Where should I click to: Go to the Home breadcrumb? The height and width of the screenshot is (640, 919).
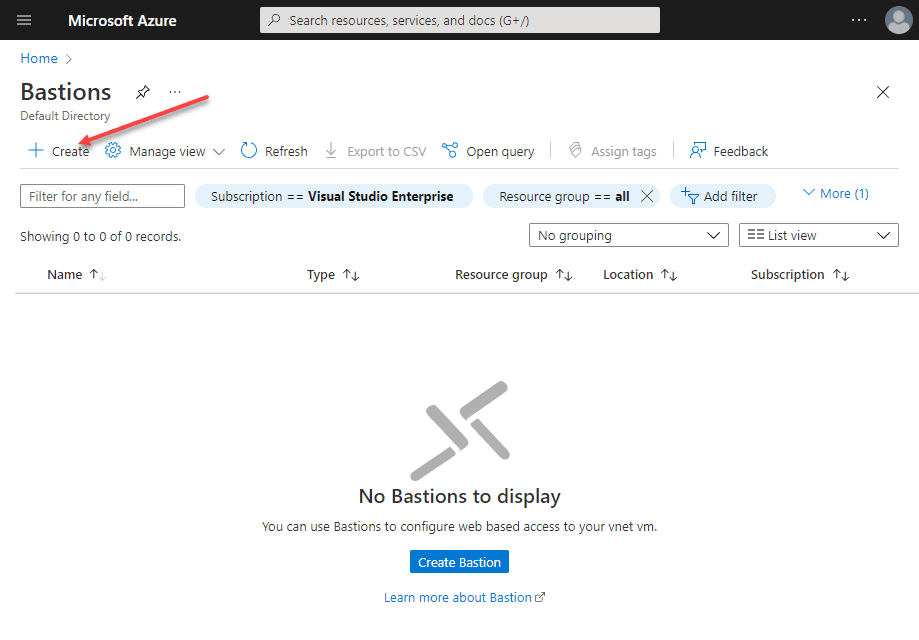point(39,59)
